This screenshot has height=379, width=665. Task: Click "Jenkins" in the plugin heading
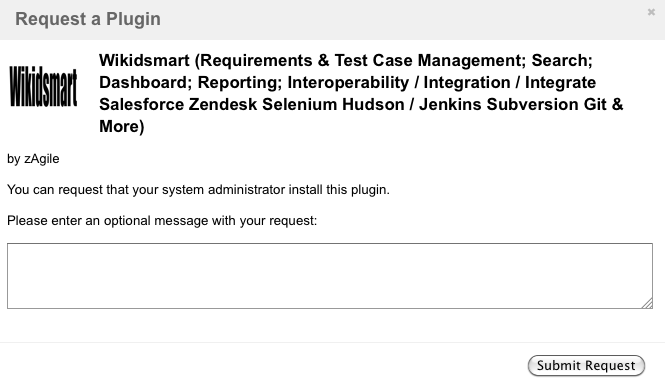pos(450,104)
